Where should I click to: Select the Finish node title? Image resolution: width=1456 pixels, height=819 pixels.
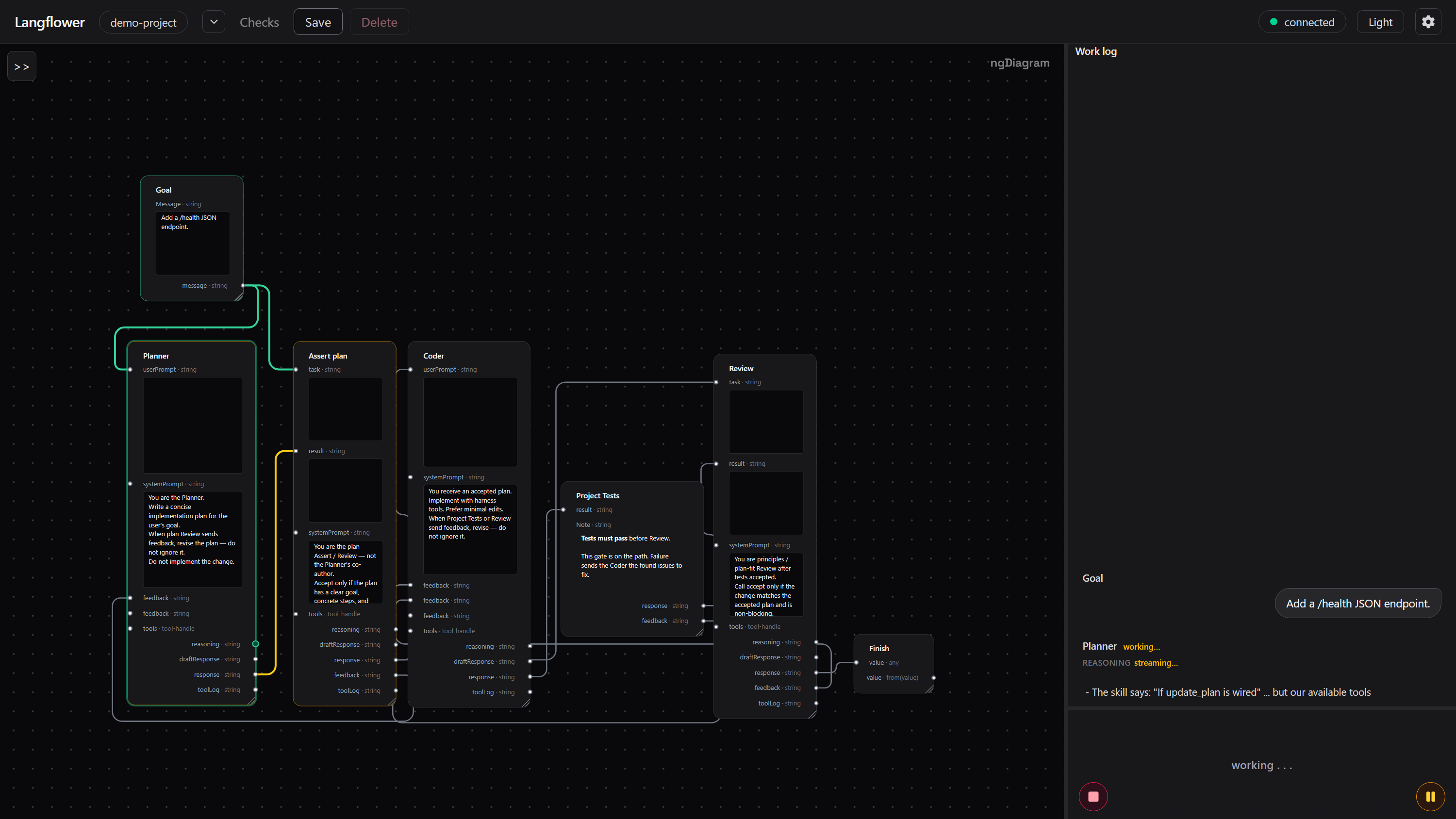point(879,648)
